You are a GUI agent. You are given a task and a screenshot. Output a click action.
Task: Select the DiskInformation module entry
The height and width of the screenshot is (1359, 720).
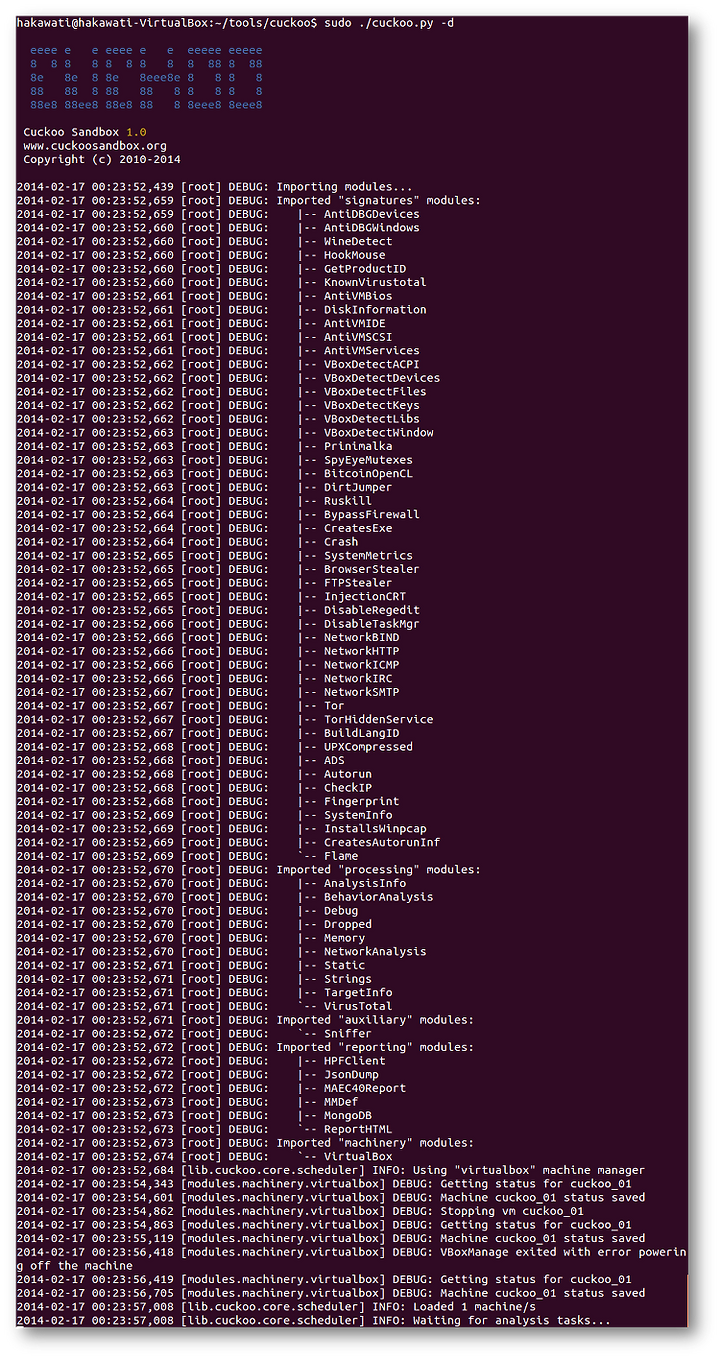pyautogui.click(x=375, y=310)
